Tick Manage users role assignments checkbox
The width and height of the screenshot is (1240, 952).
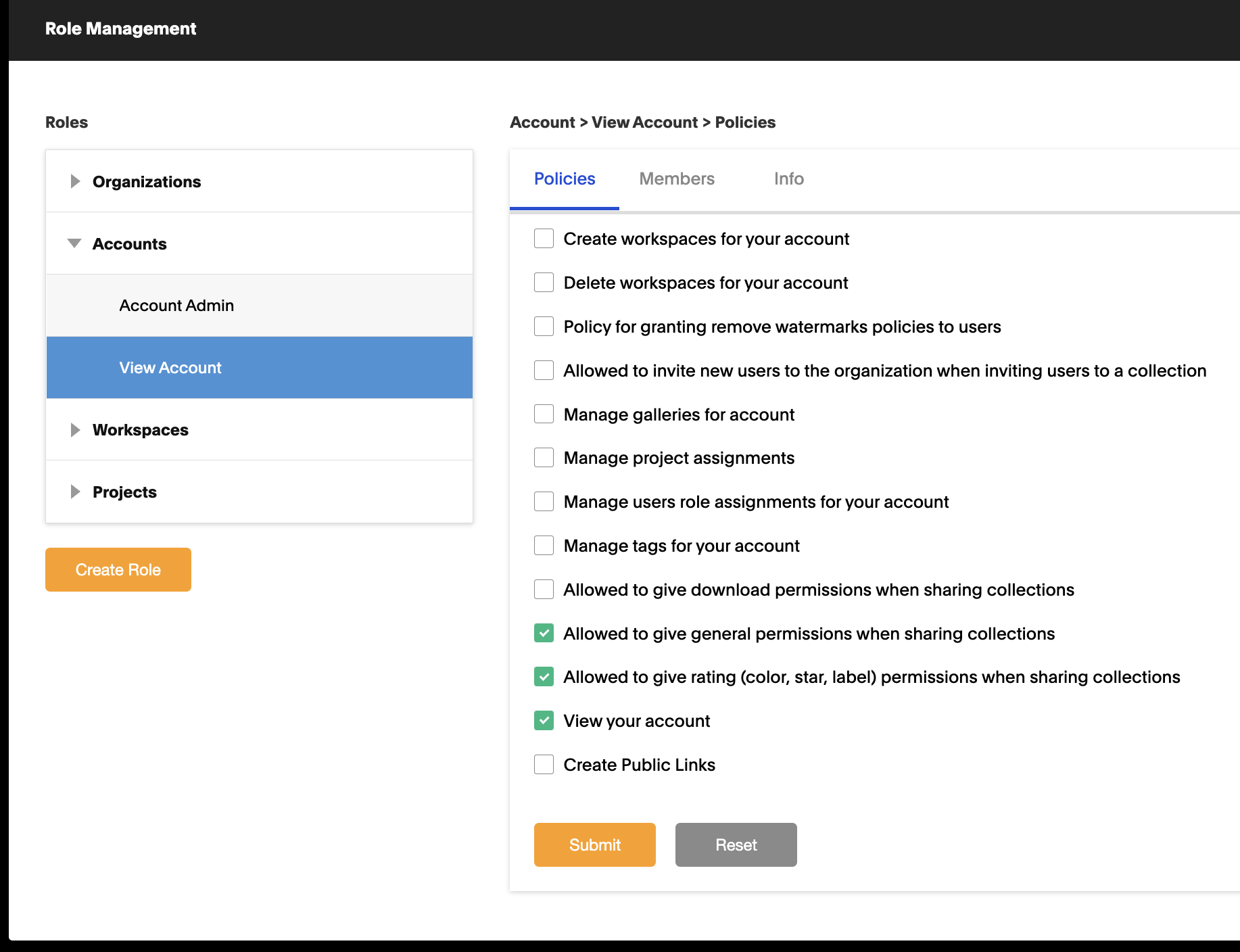(544, 502)
